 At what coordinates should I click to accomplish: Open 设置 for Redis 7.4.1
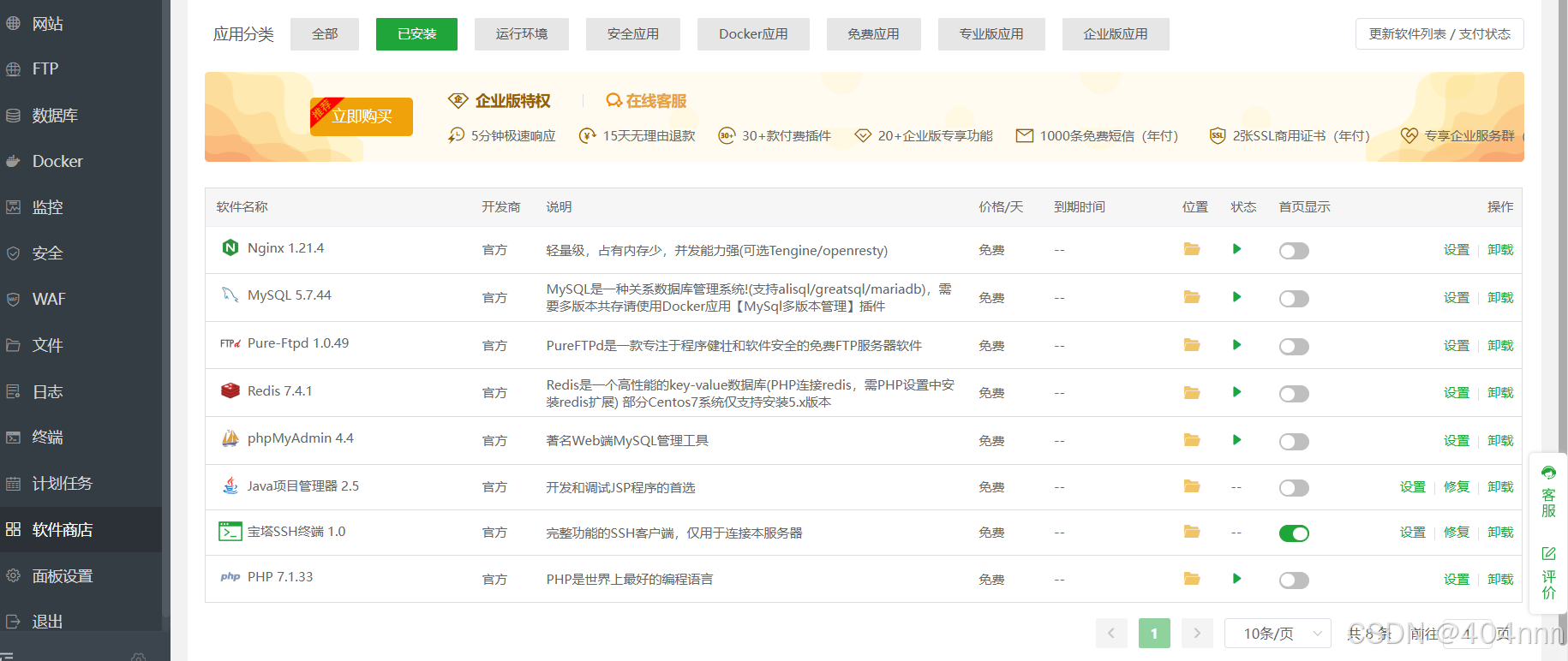pyautogui.click(x=1457, y=393)
